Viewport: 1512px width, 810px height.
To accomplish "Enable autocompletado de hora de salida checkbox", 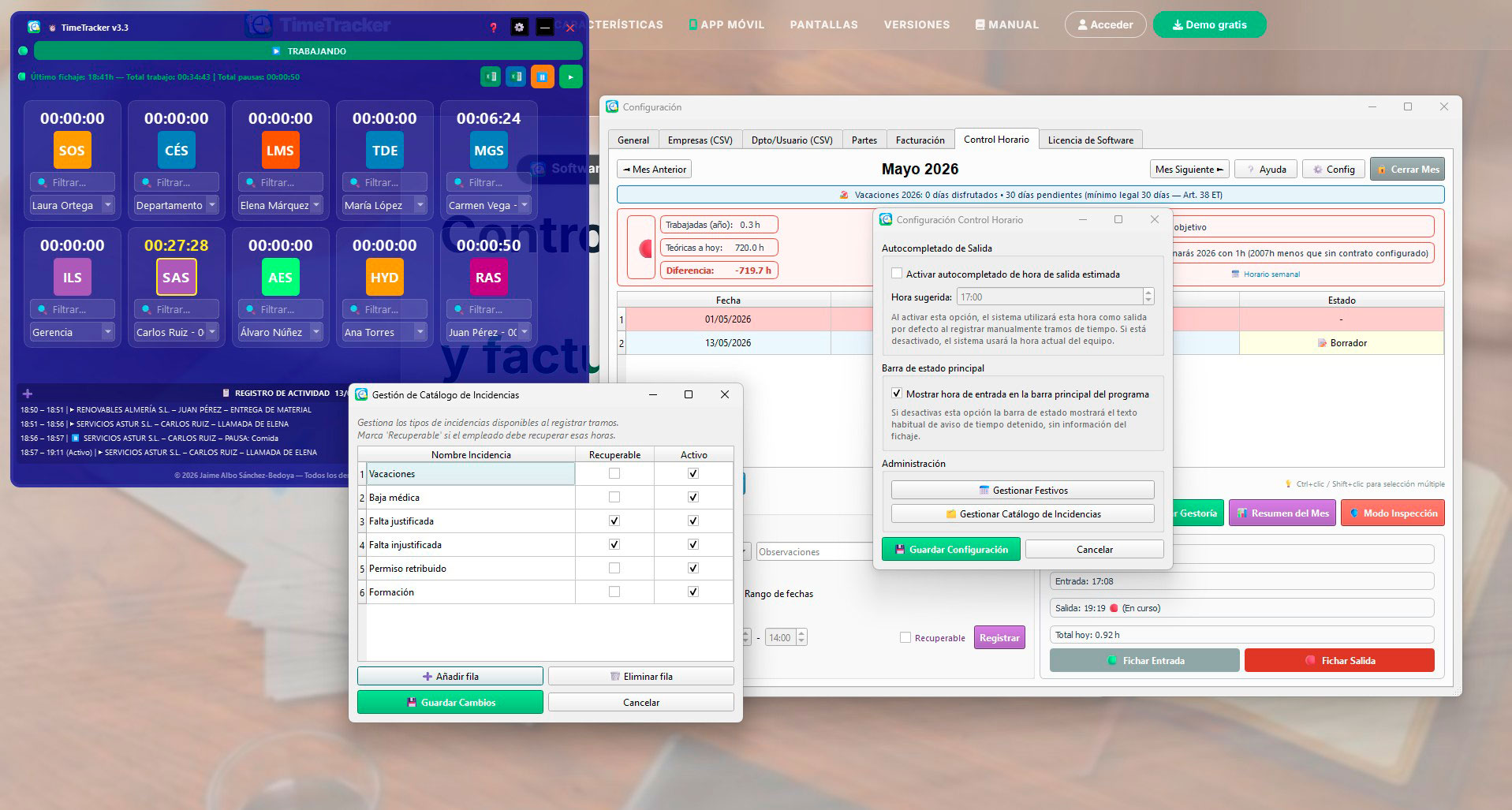I will (897, 274).
